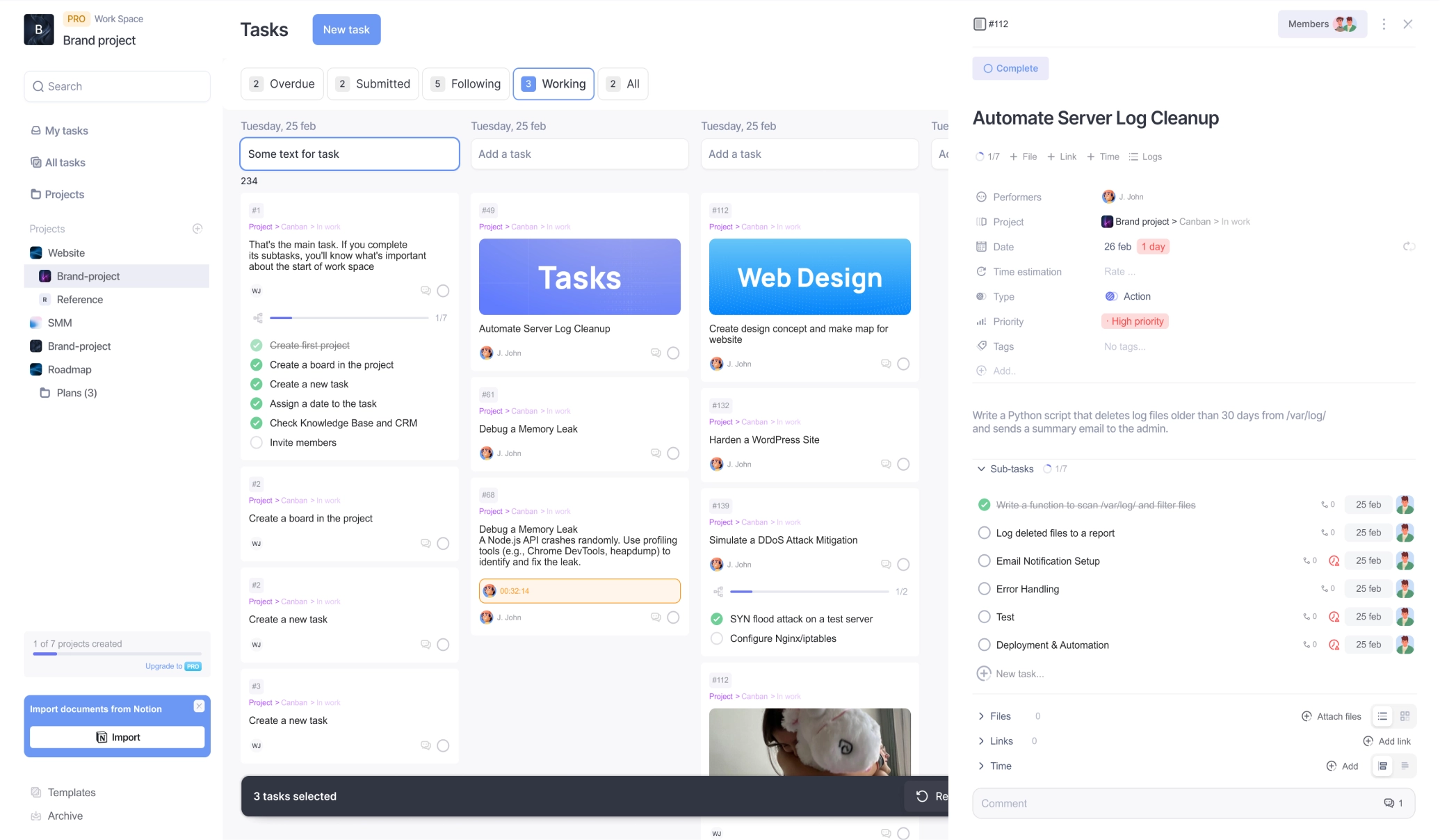This screenshot has width=1440, height=840.
Task: Switch files to grid view icon
Action: pos(1405,716)
